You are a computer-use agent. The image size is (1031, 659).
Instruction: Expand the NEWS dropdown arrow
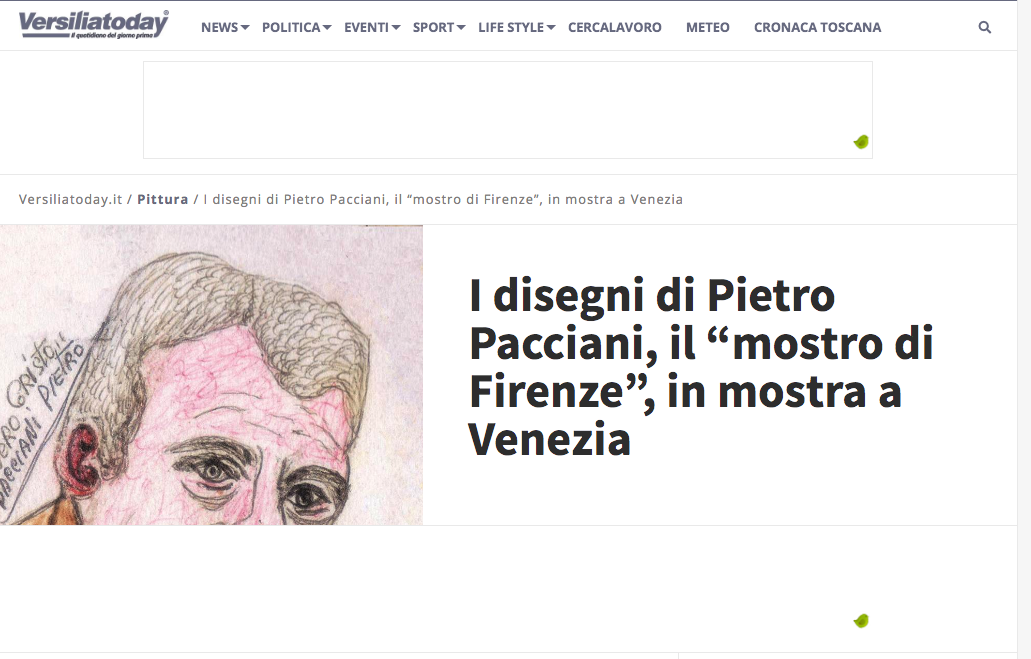point(245,28)
